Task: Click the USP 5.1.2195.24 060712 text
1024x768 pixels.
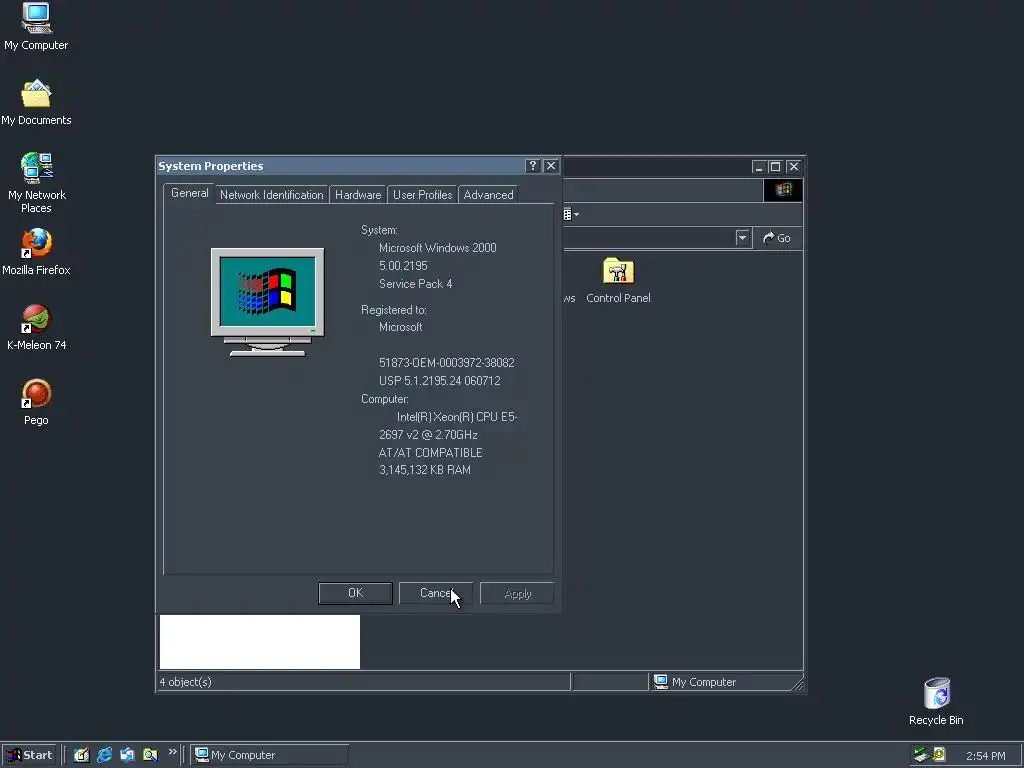Action: pos(440,381)
